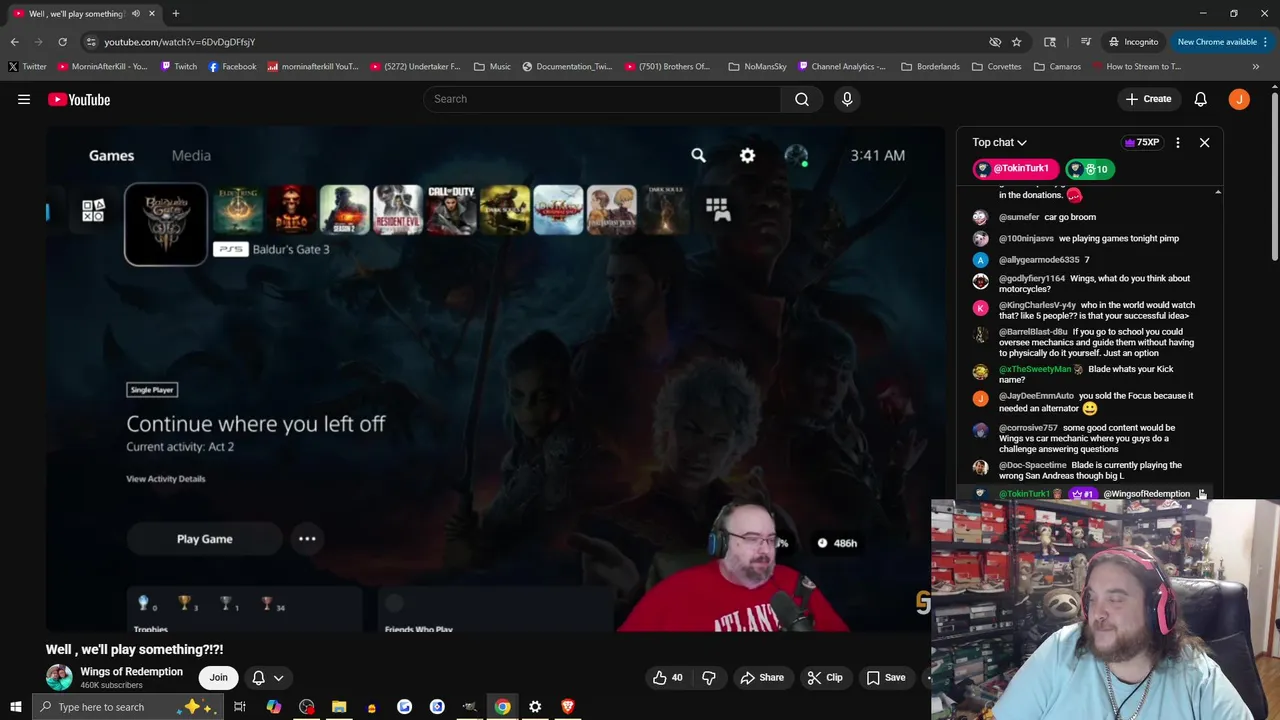The height and width of the screenshot is (720, 1280).
Task: Click the Windows taskbar search box
Action: (x=130, y=707)
